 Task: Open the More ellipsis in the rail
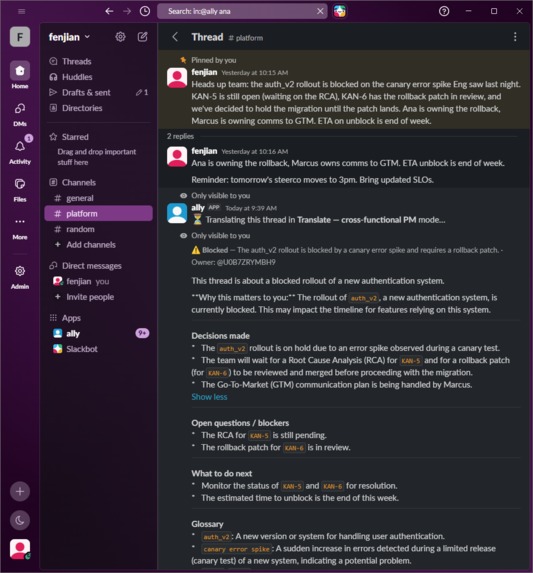coord(20,228)
